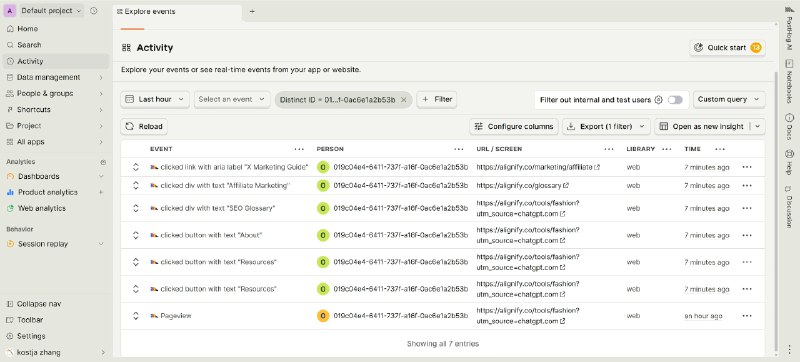Click the Quick start button

(727, 48)
